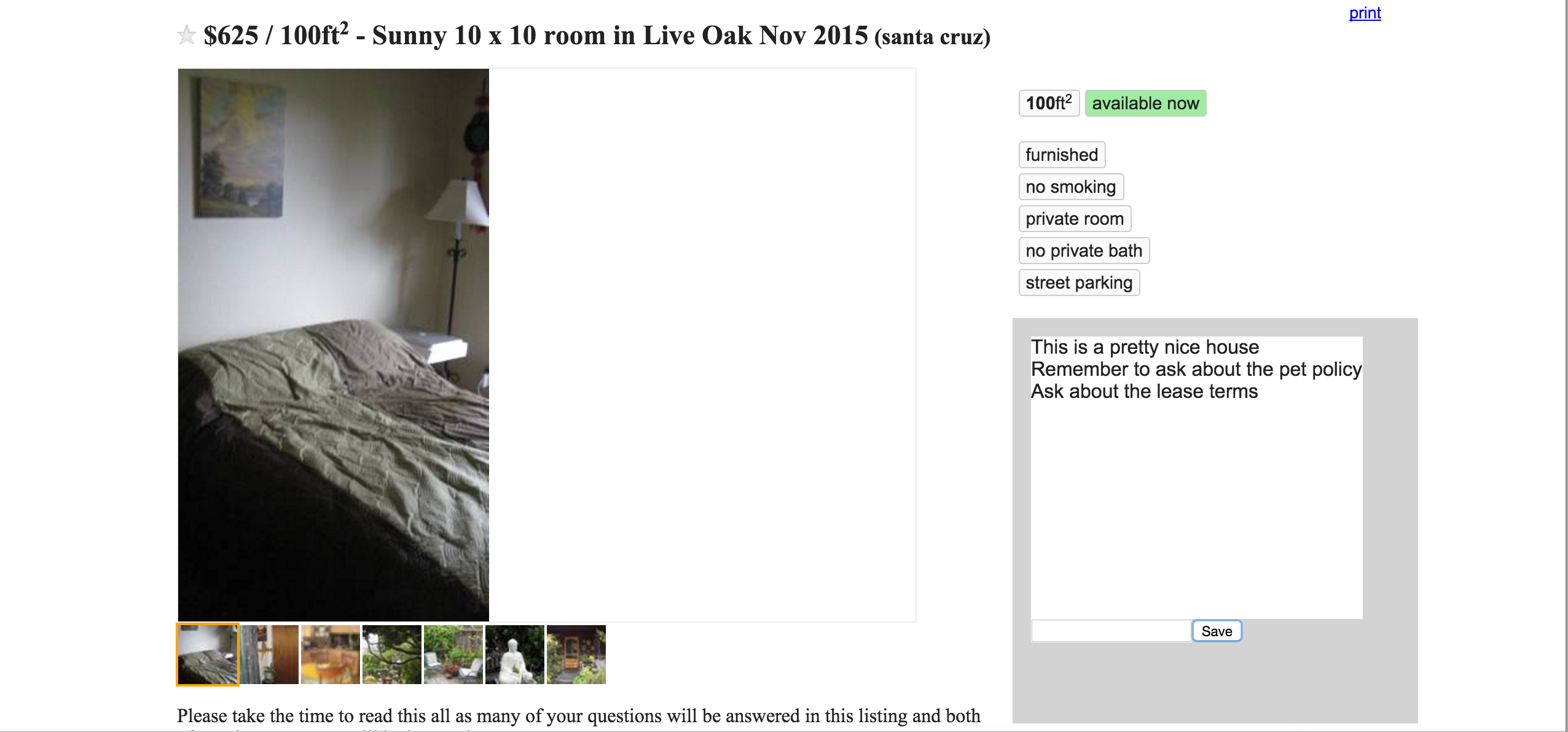Focus the note input field beside Save
Screen dimensions: 1568x732
(x=1111, y=631)
